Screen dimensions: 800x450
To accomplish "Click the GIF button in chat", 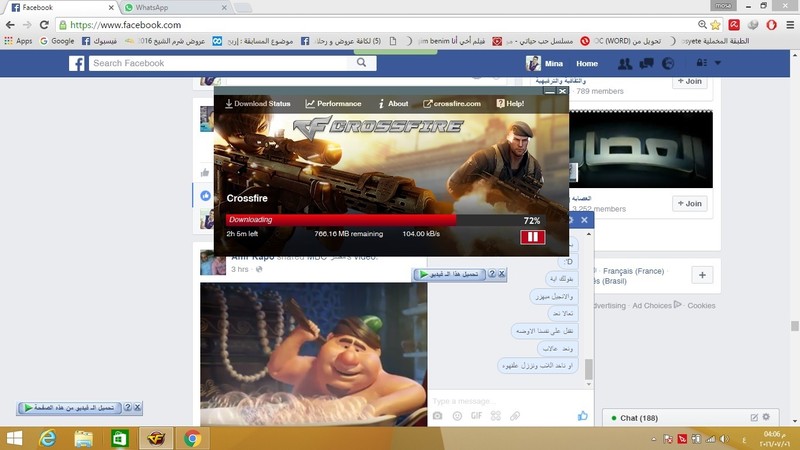I will coord(476,415).
